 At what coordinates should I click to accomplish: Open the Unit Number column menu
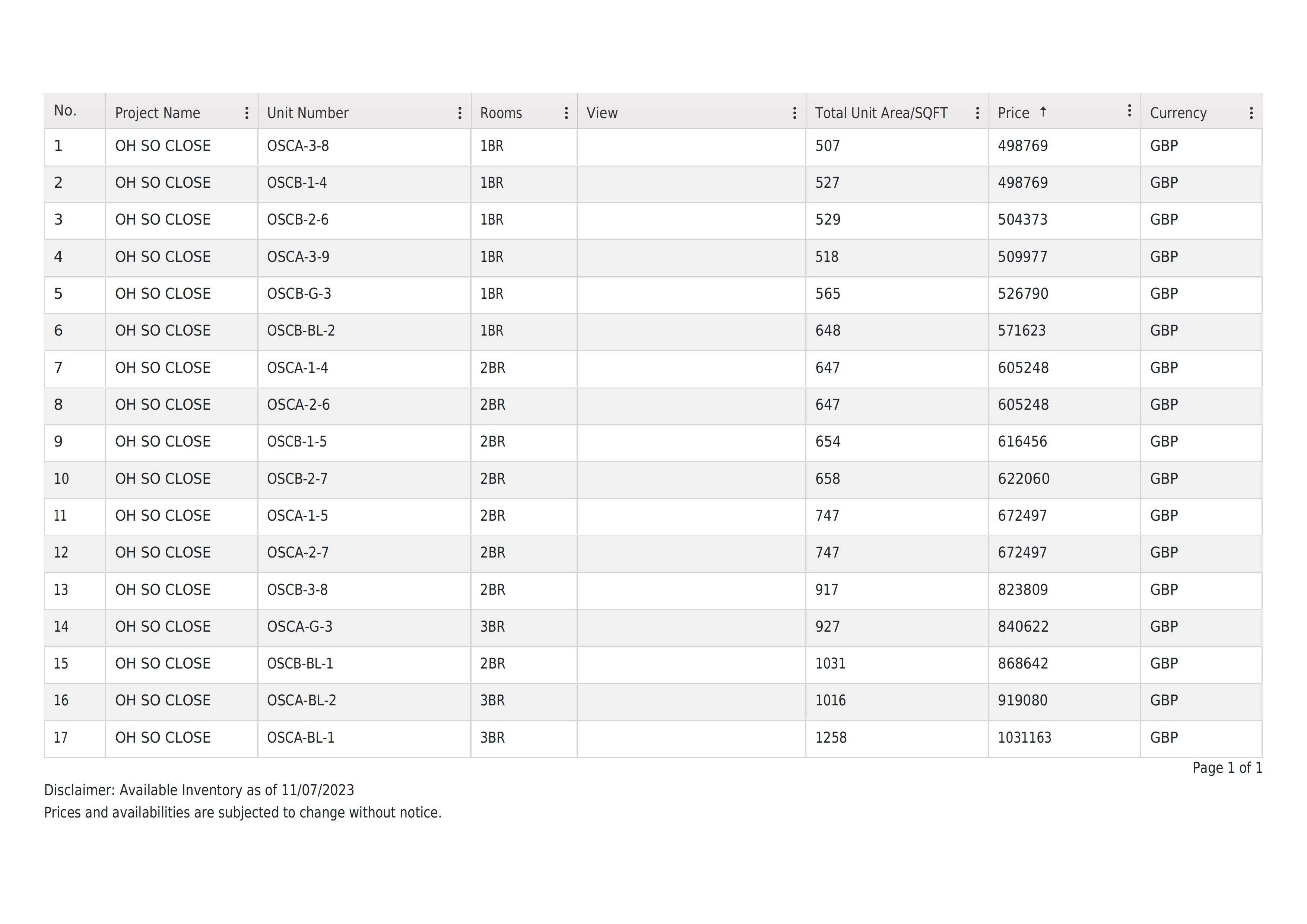(459, 113)
